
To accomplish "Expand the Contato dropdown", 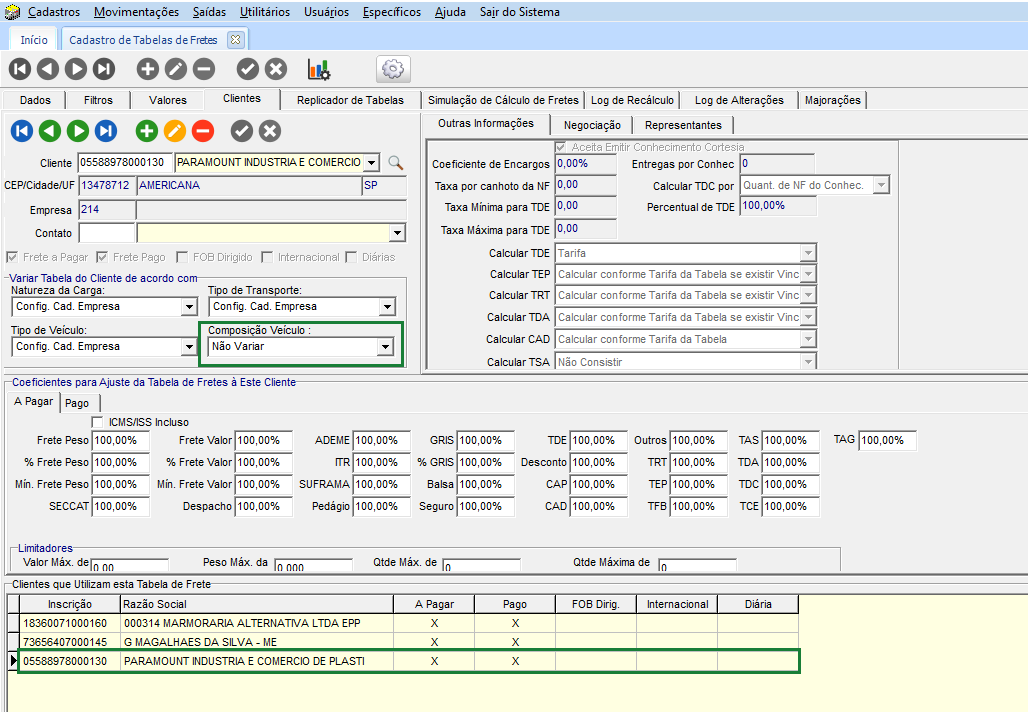I will tap(397, 233).
